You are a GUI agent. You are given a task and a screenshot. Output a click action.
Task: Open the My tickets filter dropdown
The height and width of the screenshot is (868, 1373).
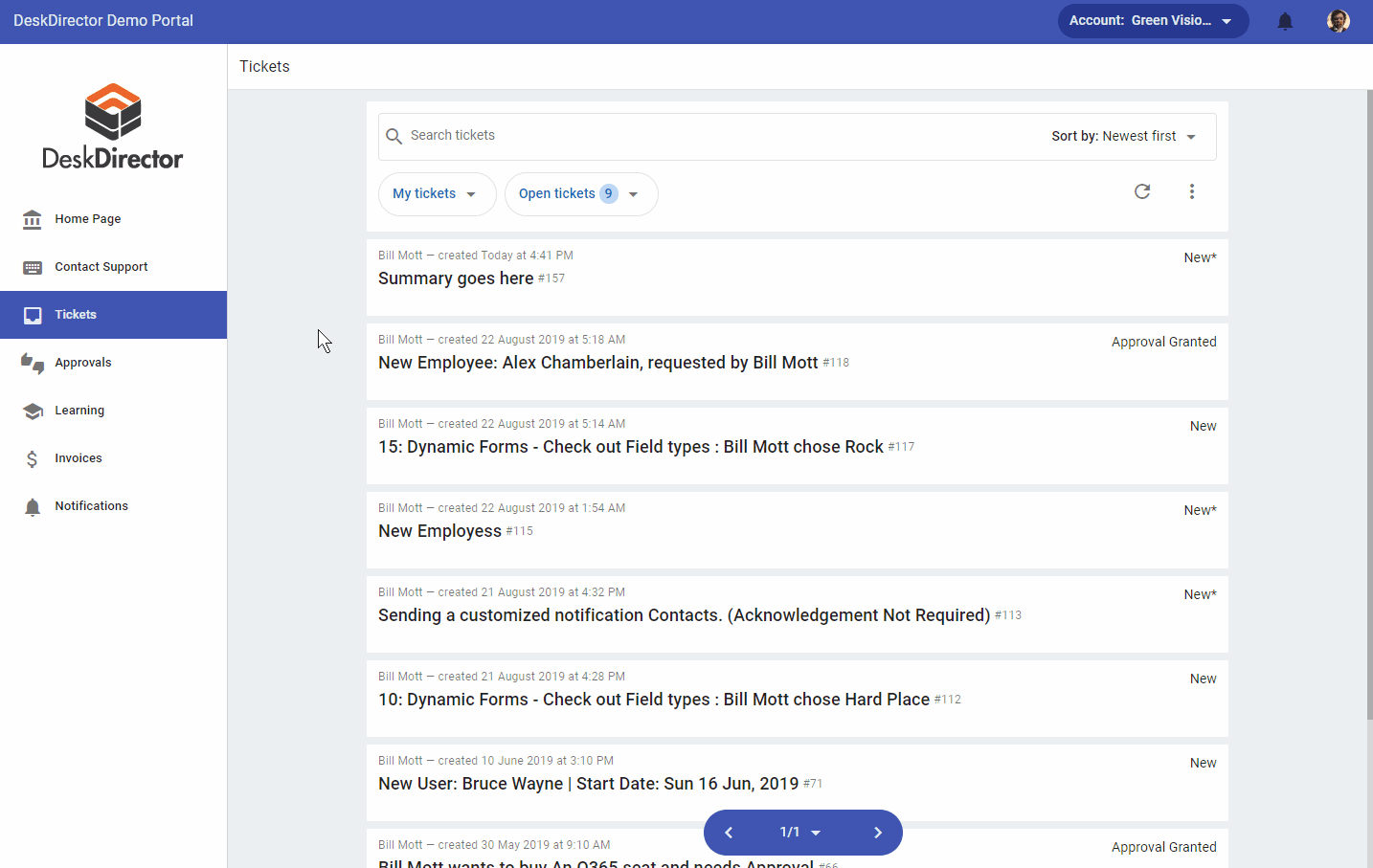point(438,194)
